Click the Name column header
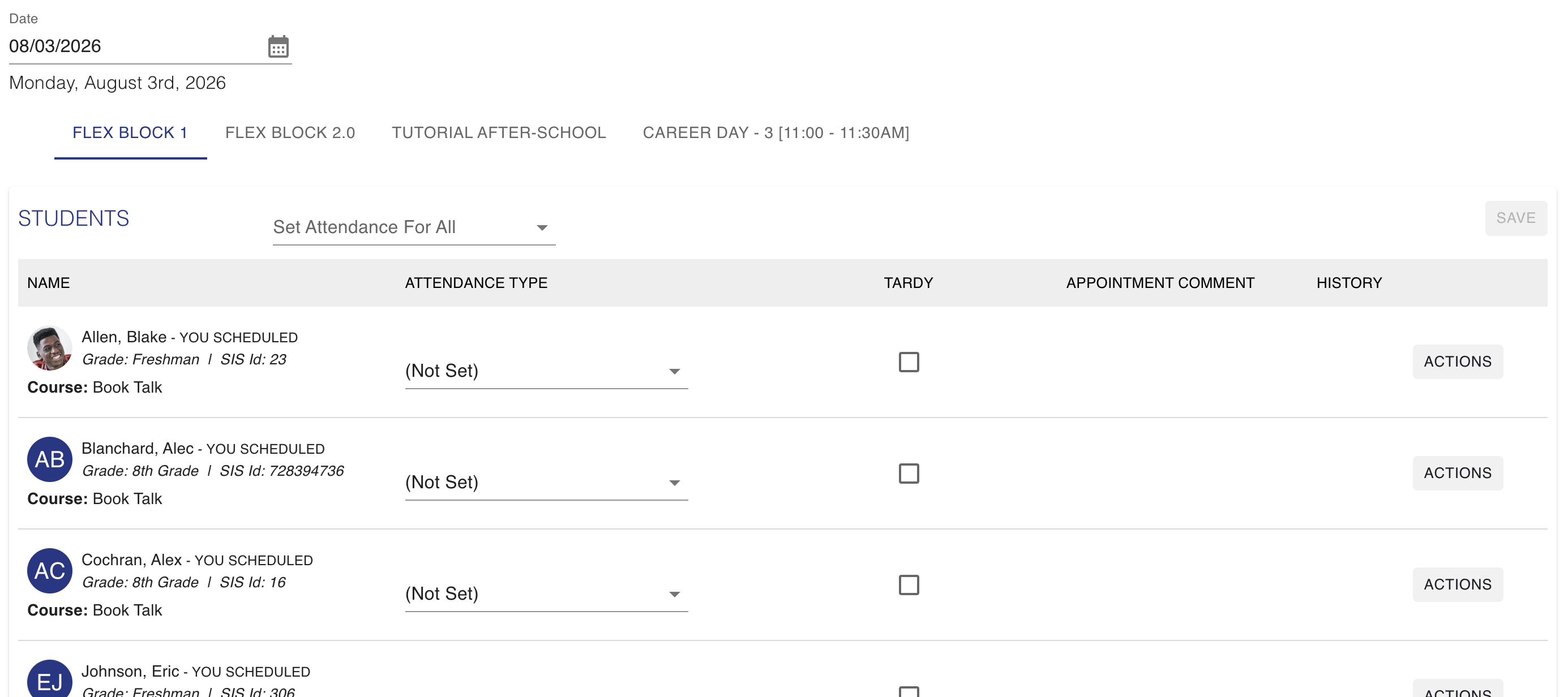This screenshot has height=697, width=1568. coord(49,283)
